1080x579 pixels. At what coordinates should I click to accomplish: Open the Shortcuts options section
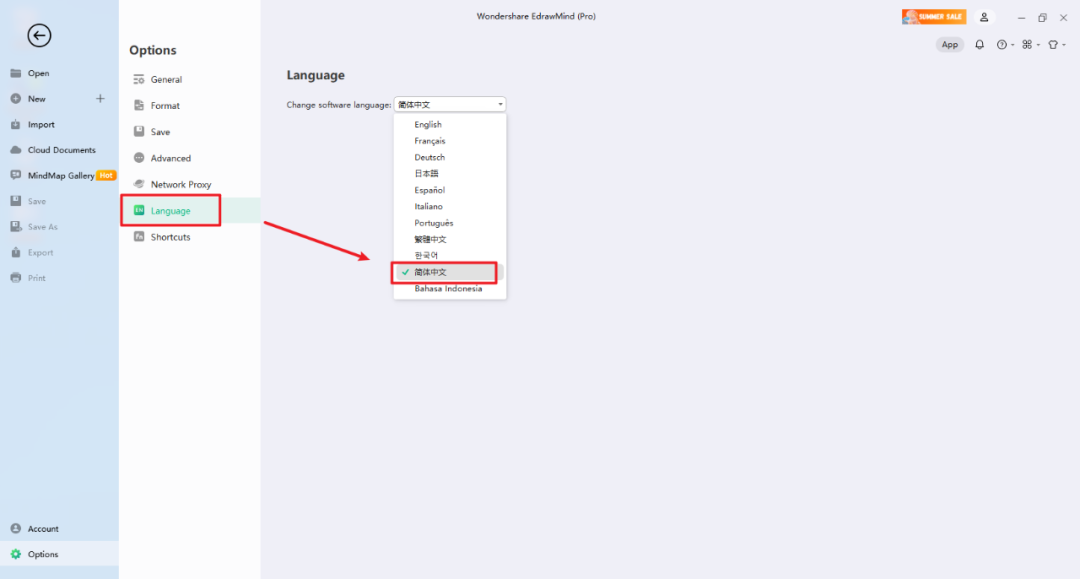click(170, 237)
